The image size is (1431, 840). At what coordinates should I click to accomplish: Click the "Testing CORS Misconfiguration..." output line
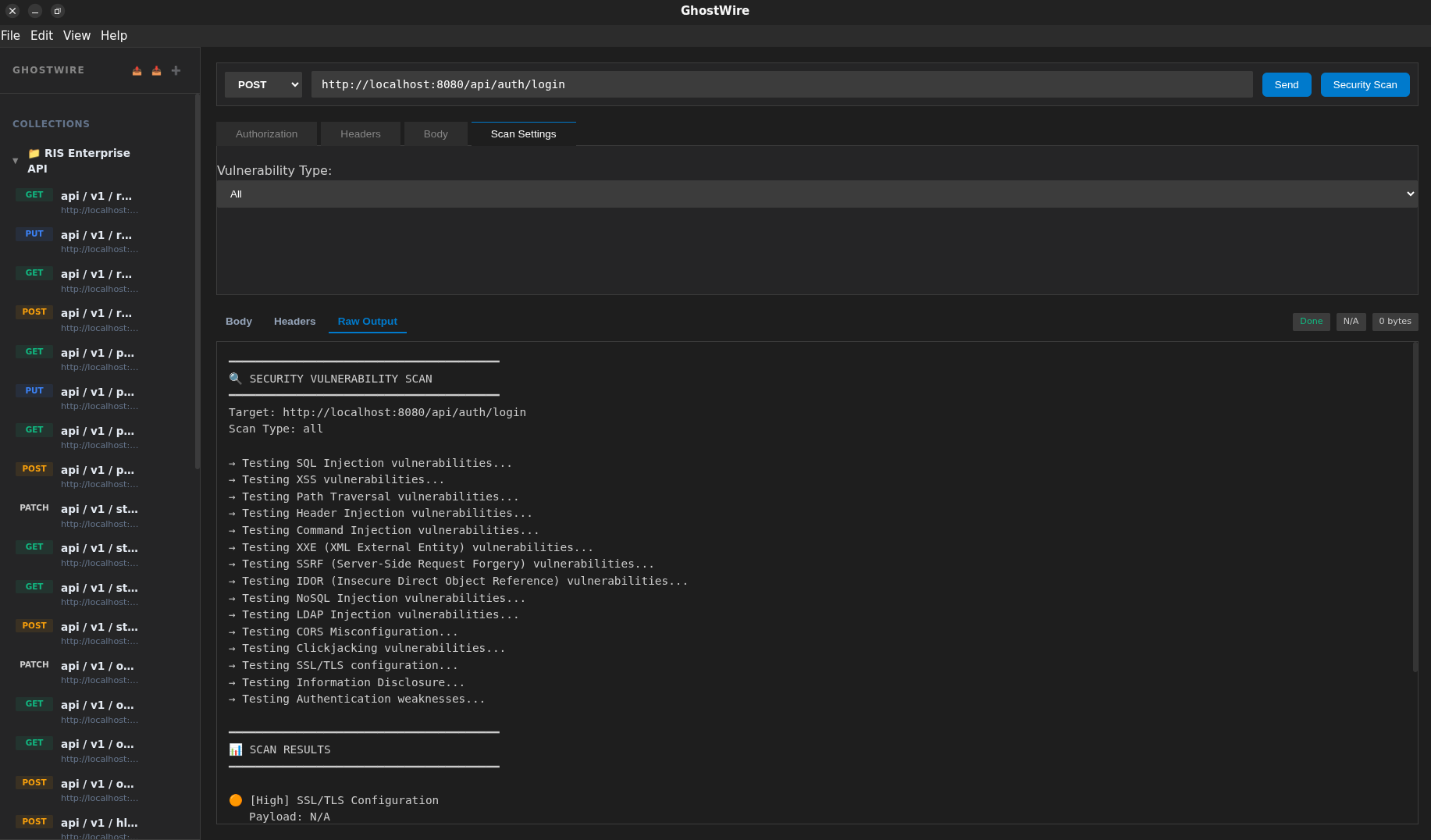[344, 632]
